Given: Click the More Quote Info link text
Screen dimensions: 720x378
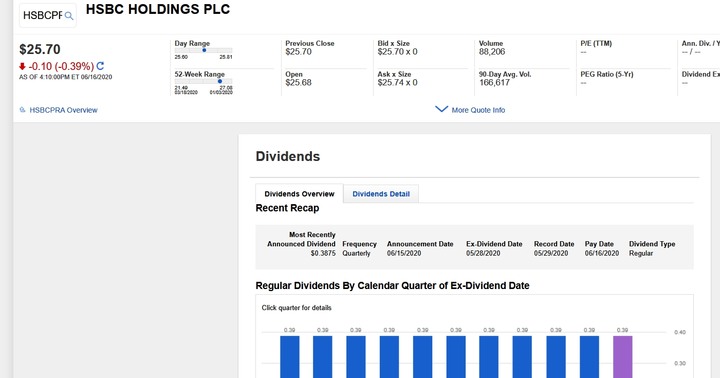Looking at the screenshot, I should (478, 110).
